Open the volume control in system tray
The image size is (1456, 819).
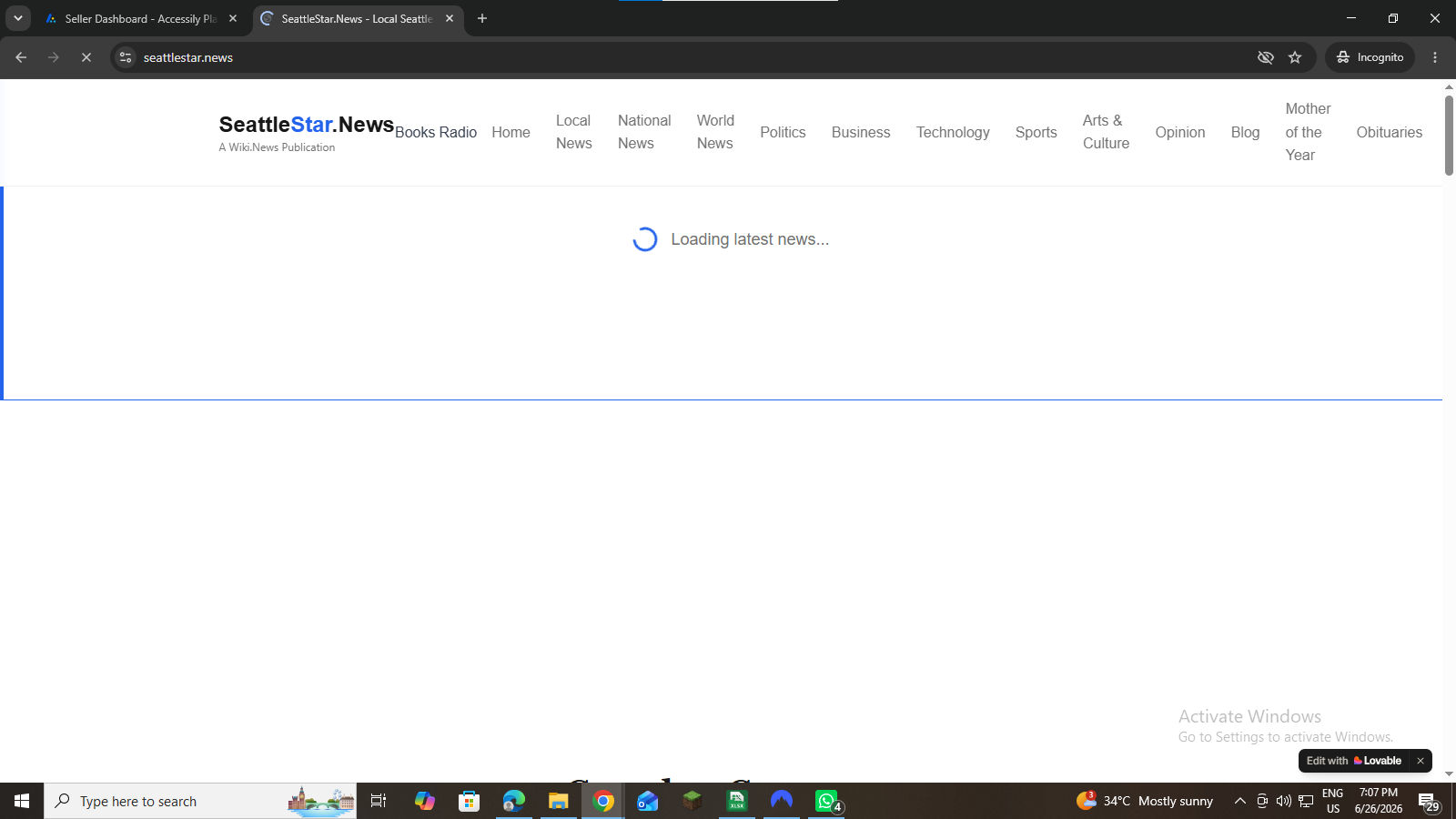[1283, 801]
